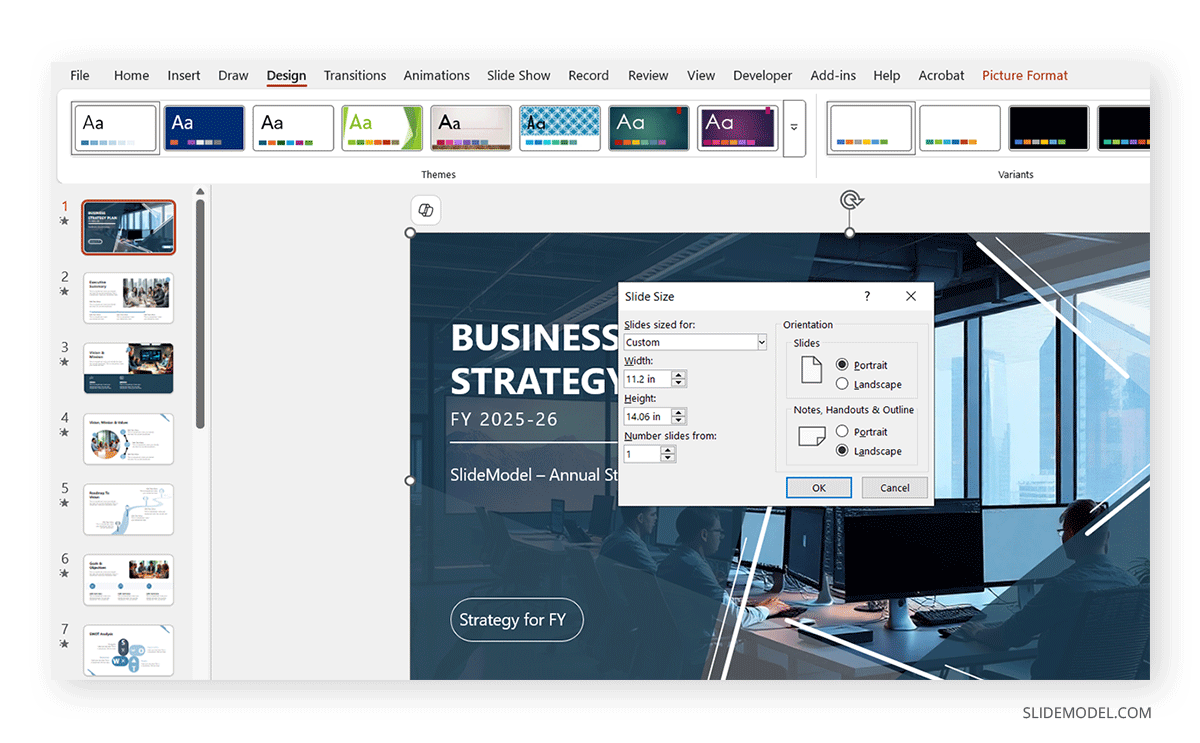Dismiss the Slide Size dialog with Cancel
1200x743 pixels.
click(893, 487)
